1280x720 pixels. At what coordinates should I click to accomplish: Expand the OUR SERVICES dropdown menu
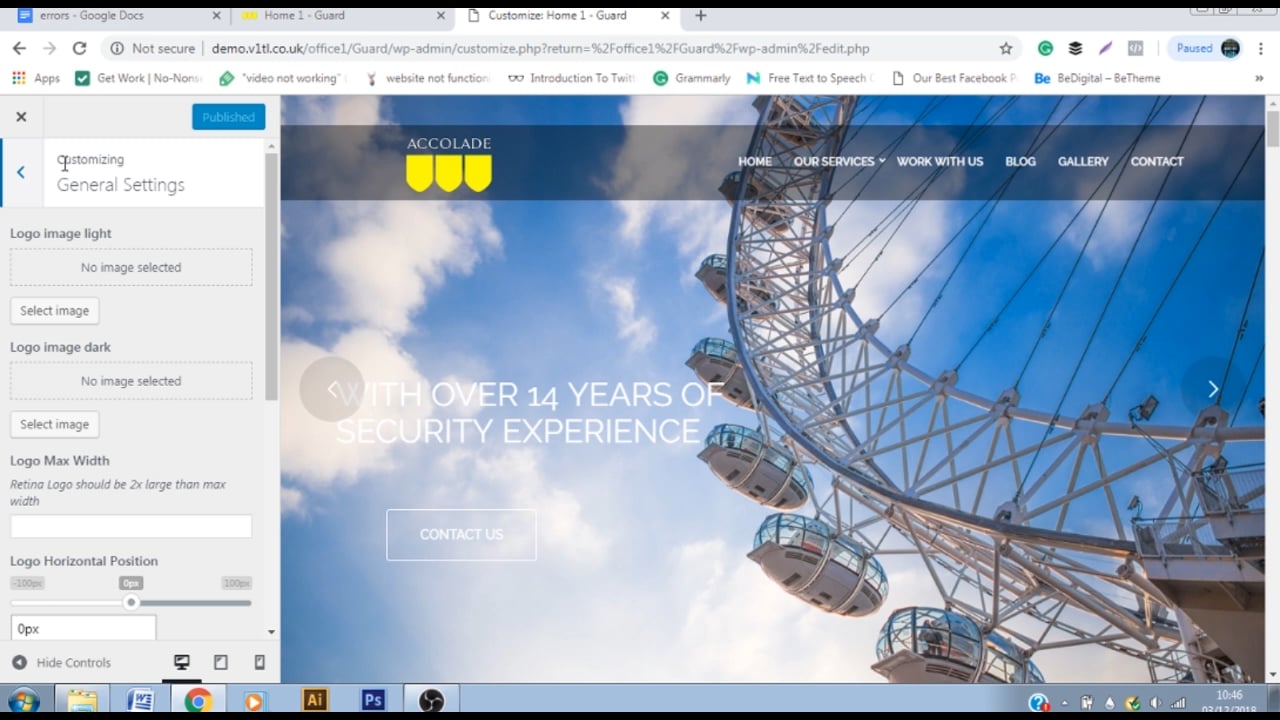(x=839, y=161)
